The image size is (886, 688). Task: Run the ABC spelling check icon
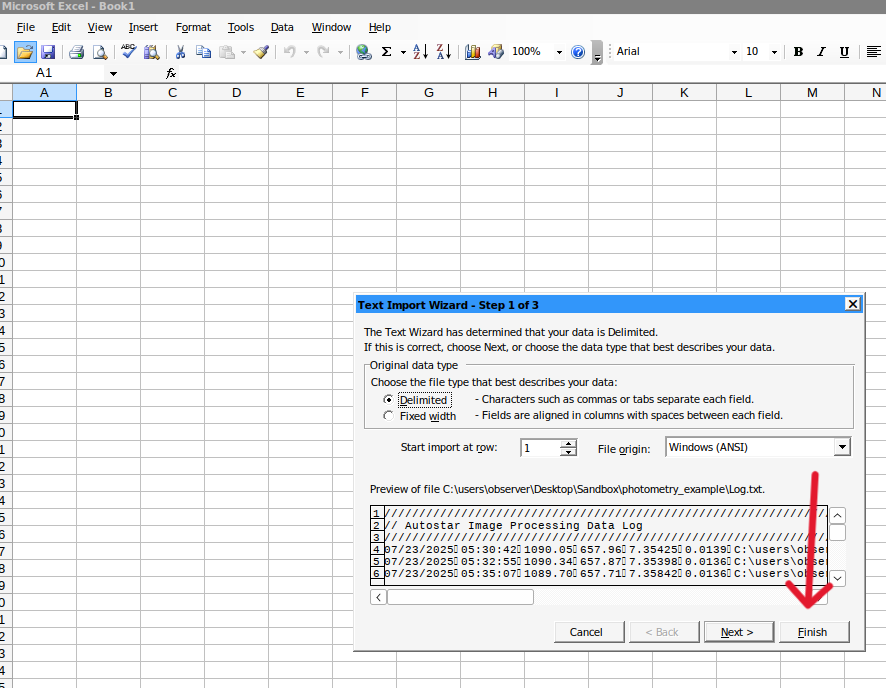coord(128,51)
